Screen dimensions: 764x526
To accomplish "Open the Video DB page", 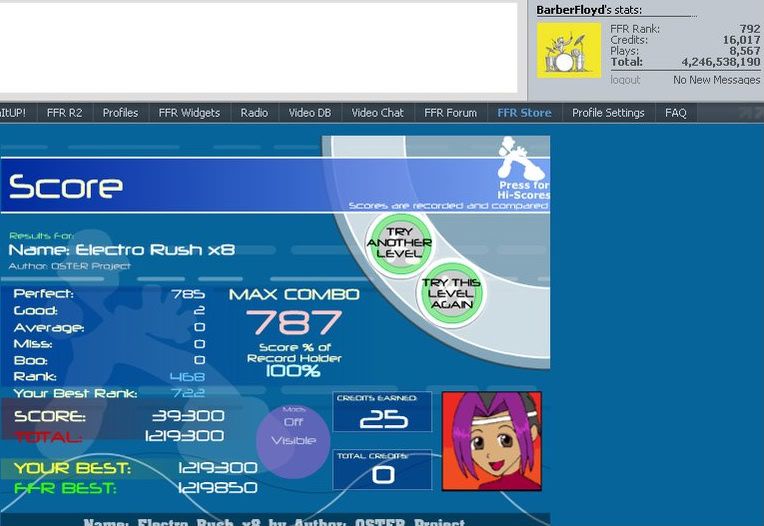I will [x=309, y=113].
